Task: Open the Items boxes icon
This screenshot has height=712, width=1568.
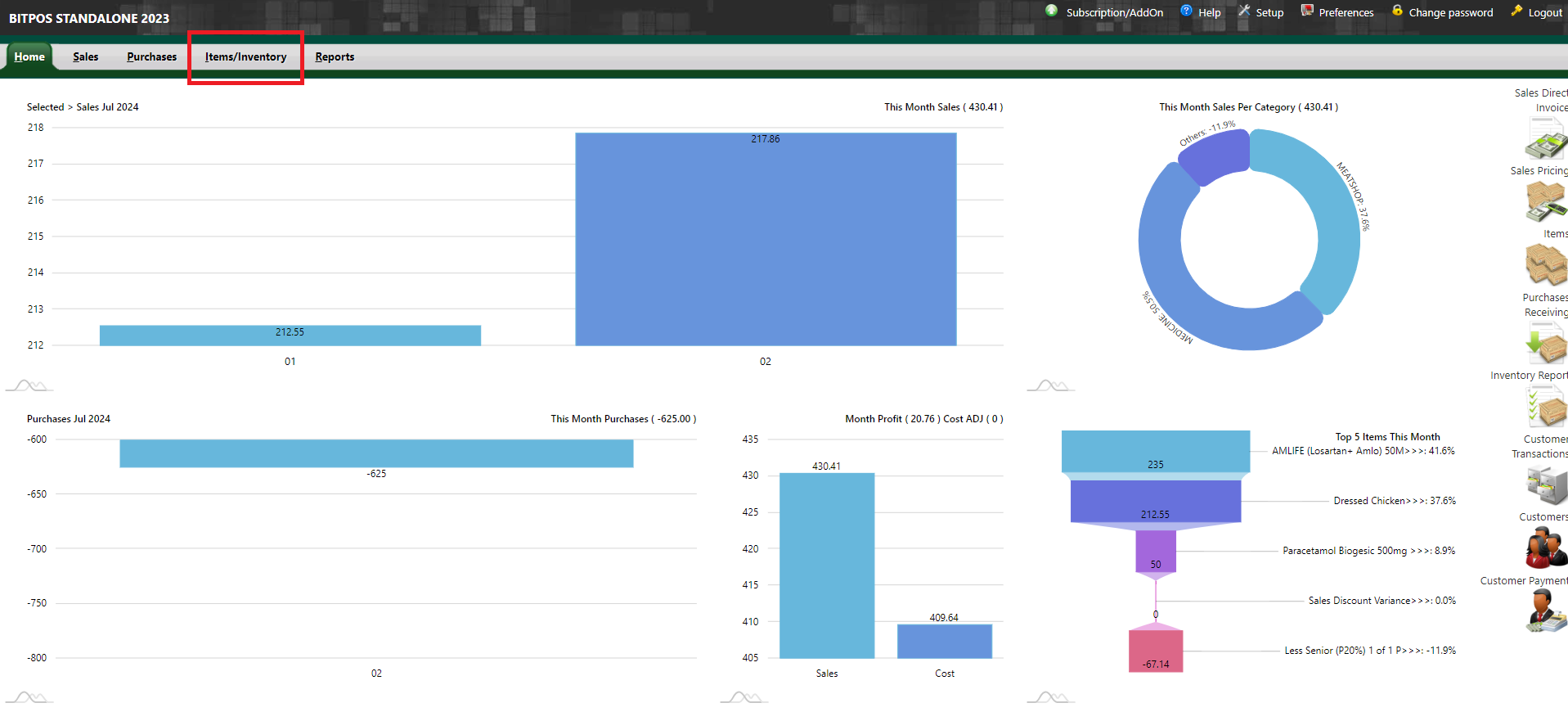Action: (x=1547, y=264)
